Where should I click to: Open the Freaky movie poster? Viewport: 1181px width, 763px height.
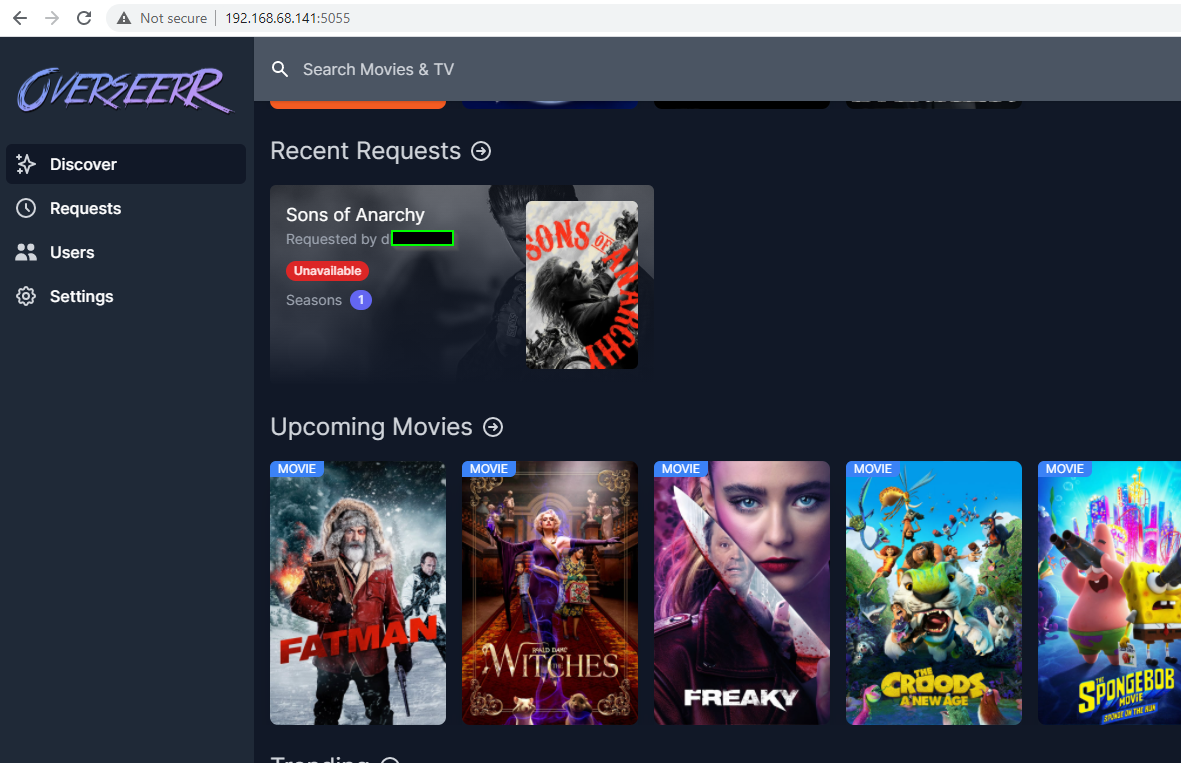(x=742, y=593)
